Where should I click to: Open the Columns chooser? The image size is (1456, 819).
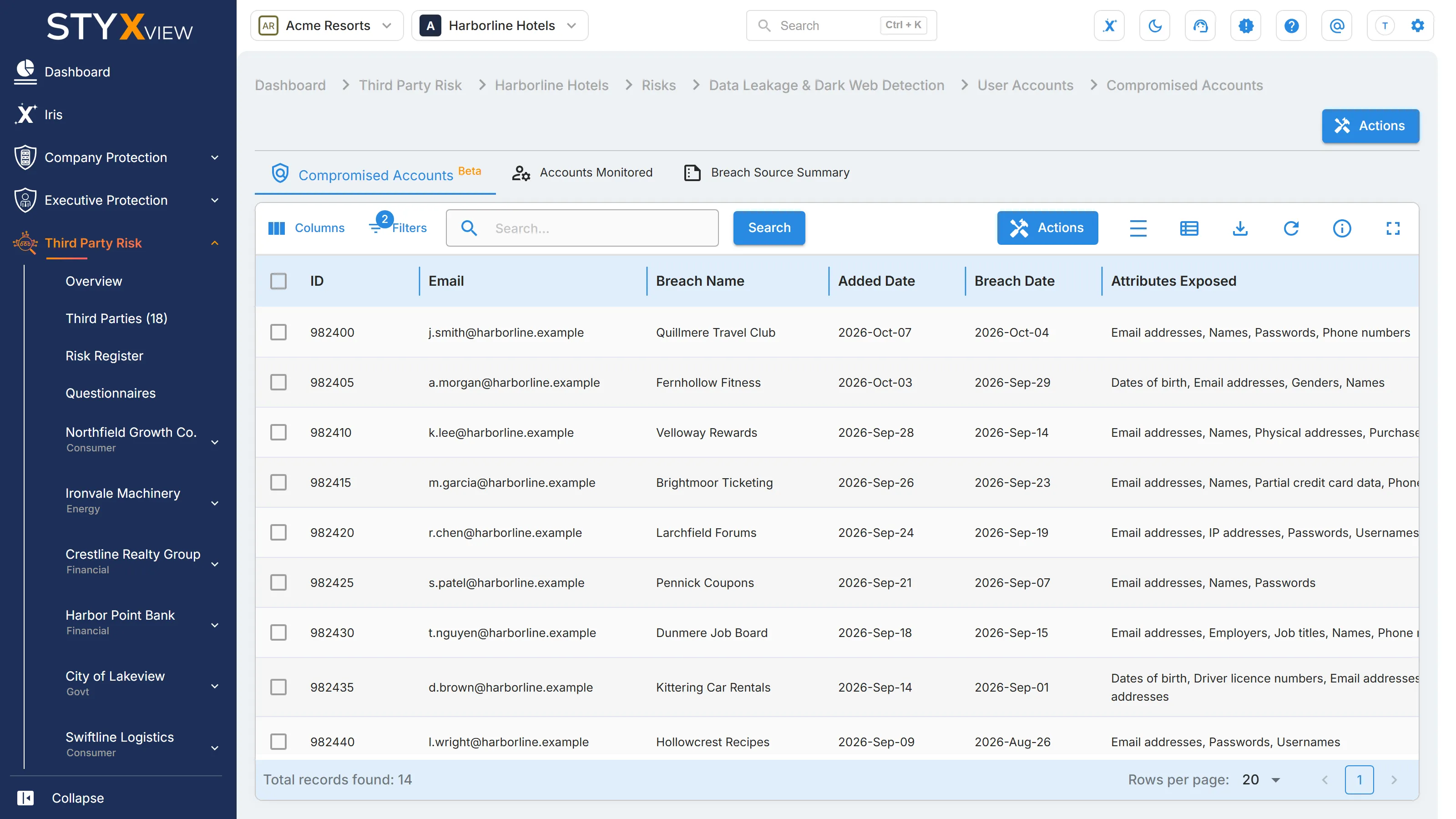[x=306, y=228]
